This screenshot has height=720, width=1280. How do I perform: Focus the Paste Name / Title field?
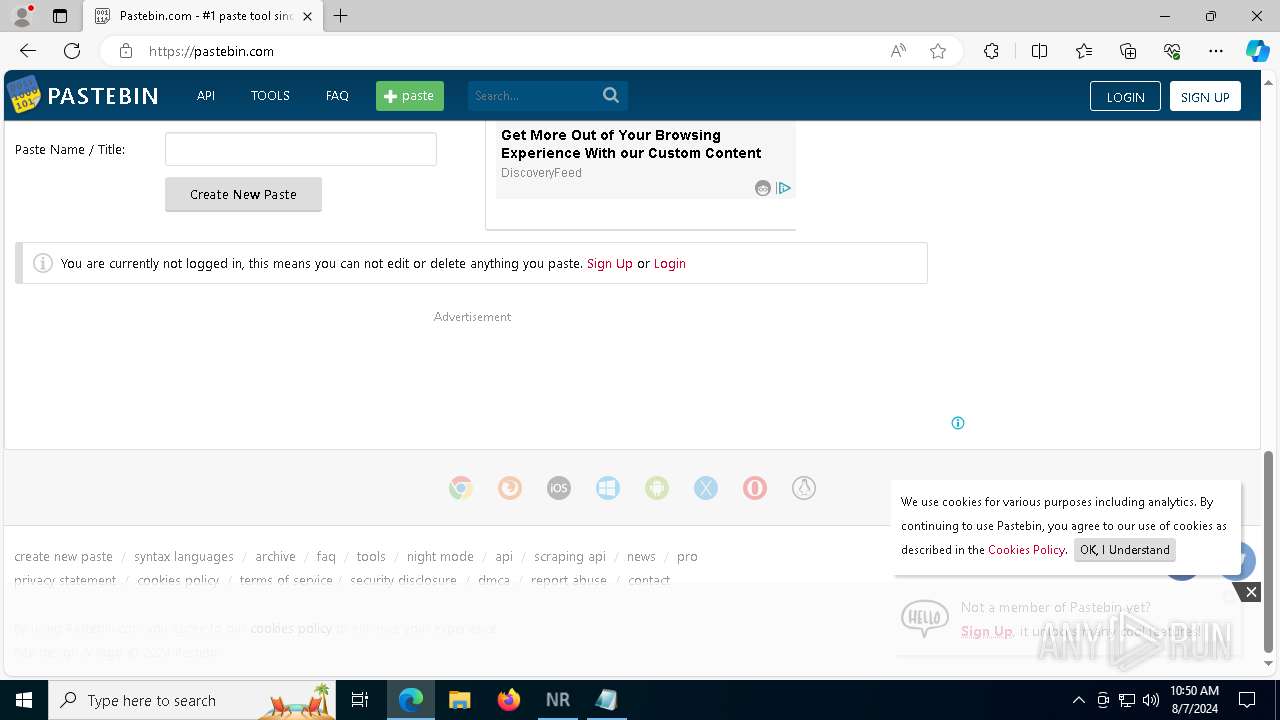click(x=301, y=149)
